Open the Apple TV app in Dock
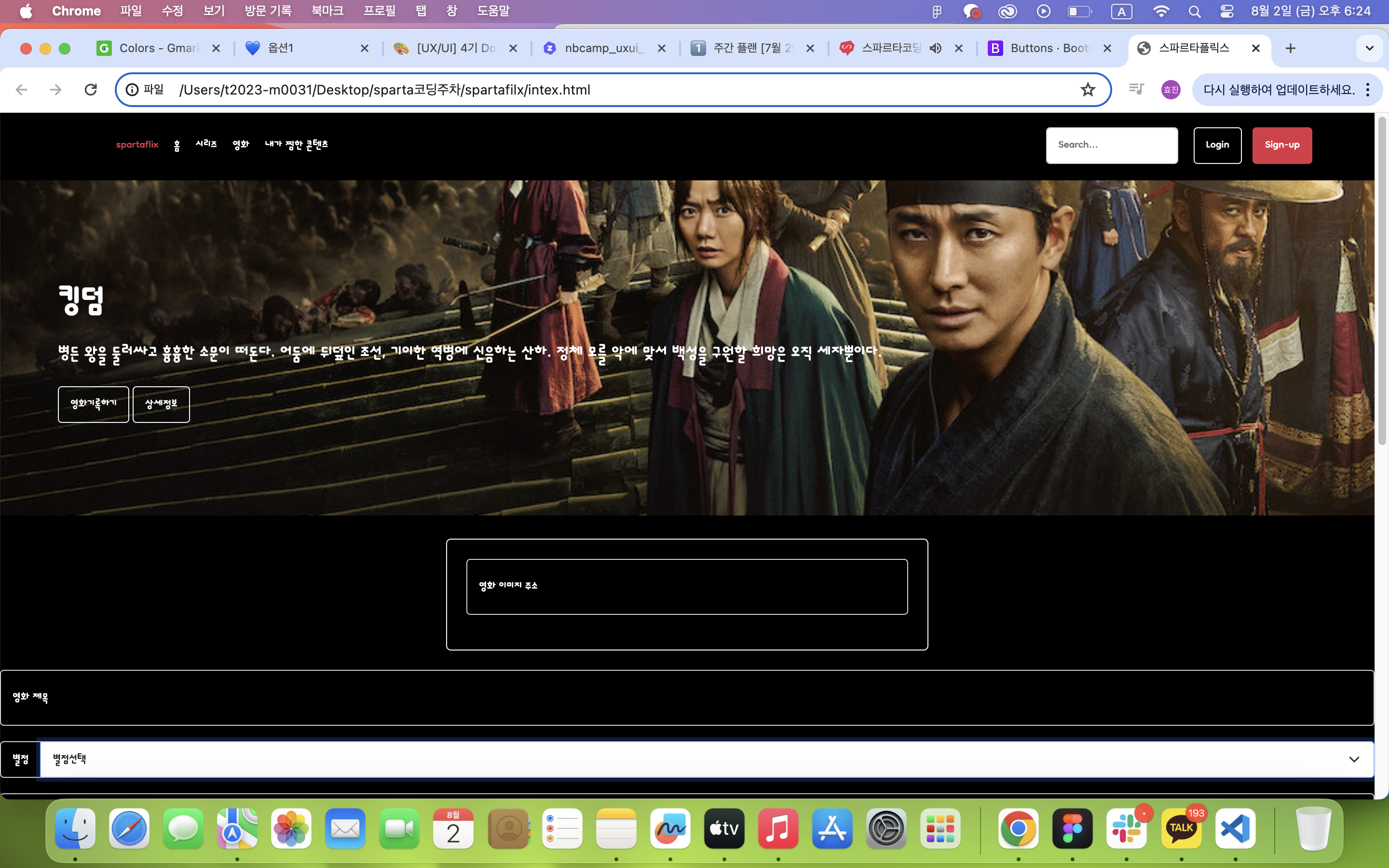The image size is (1389, 868). [724, 828]
